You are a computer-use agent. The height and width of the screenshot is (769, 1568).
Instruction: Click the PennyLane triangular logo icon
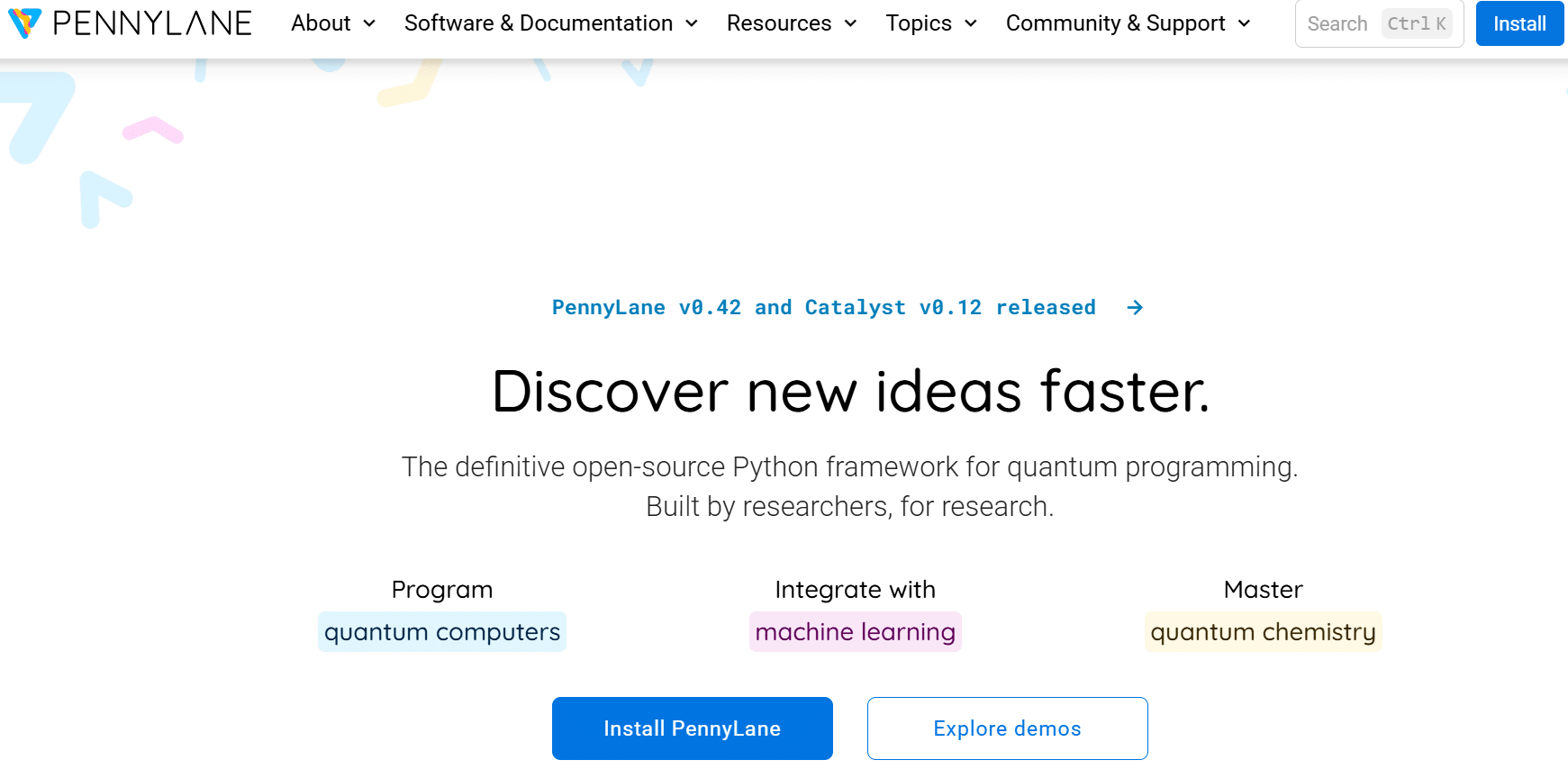(x=26, y=23)
